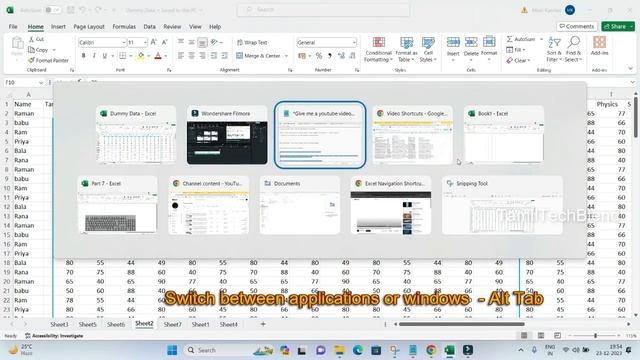Image resolution: width=640 pixels, height=360 pixels.
Task: Open Cell Styles gallery
Action: [428, 49]
